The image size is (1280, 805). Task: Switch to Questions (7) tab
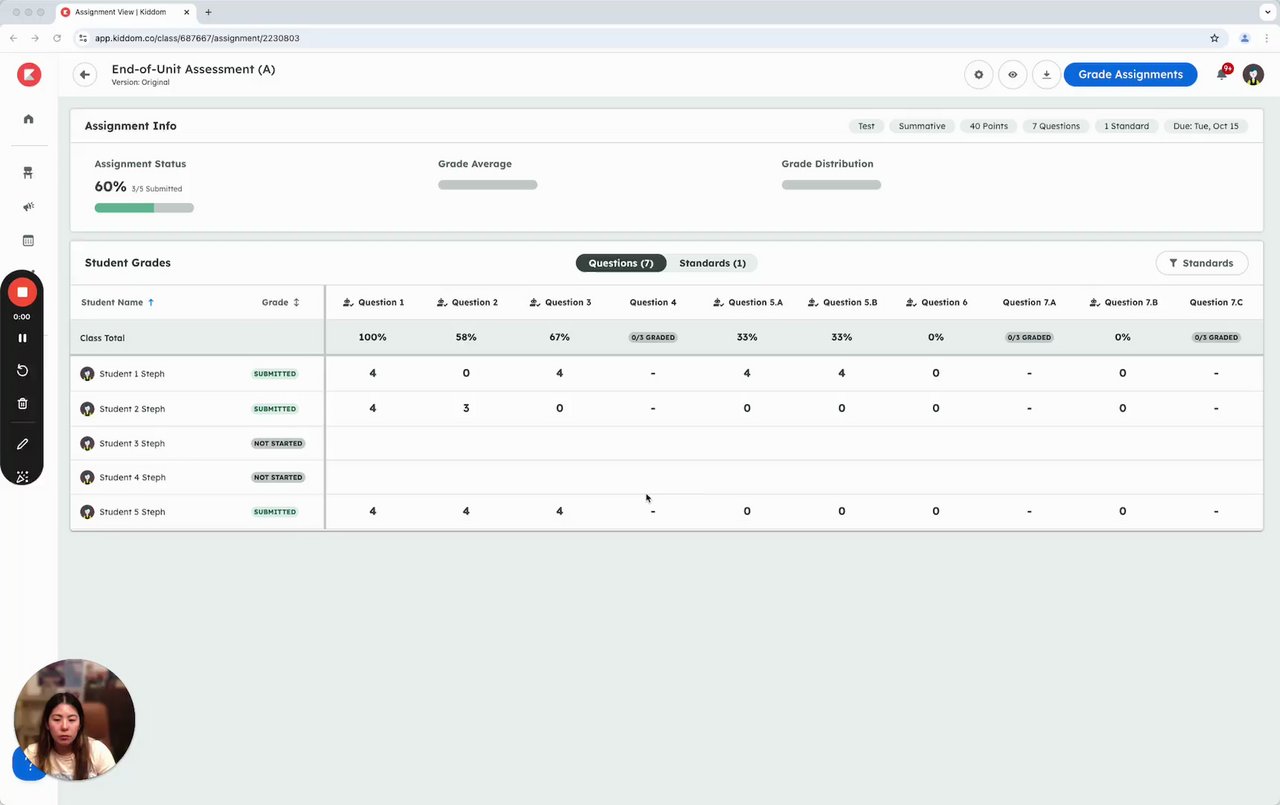click(x=620, y=263)
